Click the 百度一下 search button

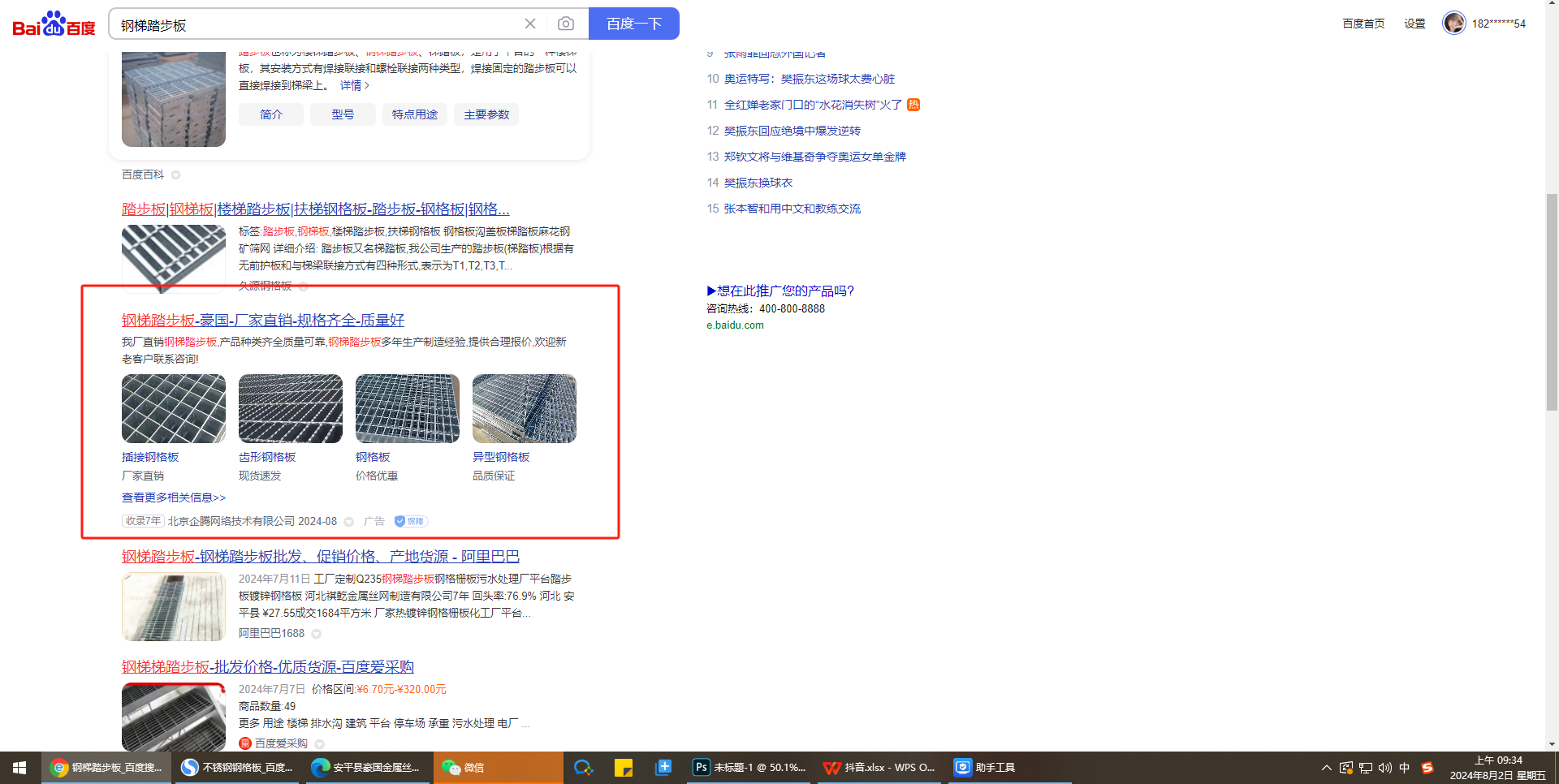point(634,24)
